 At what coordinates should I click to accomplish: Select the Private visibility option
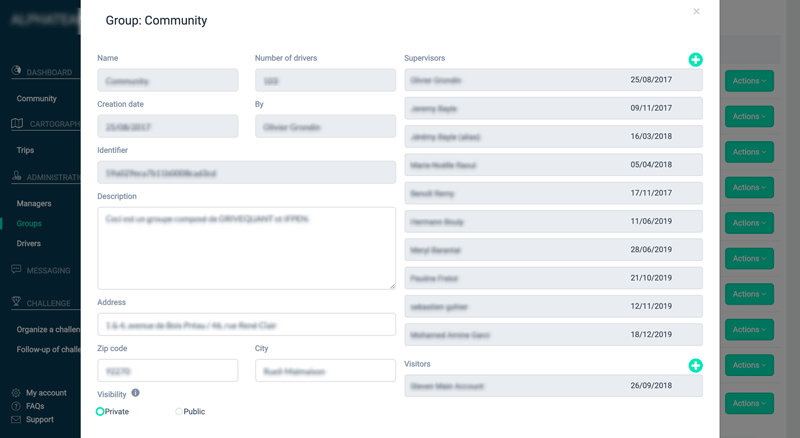pyautogui.click(x=100, y=411)
